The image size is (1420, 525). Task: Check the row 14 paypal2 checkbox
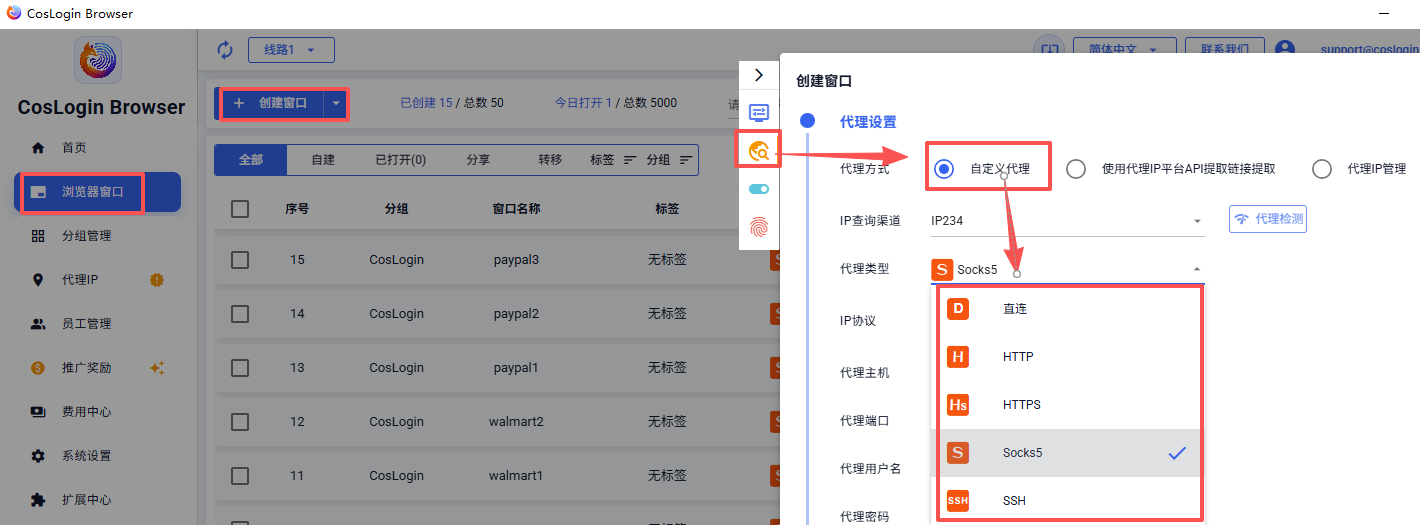[240, 314]
